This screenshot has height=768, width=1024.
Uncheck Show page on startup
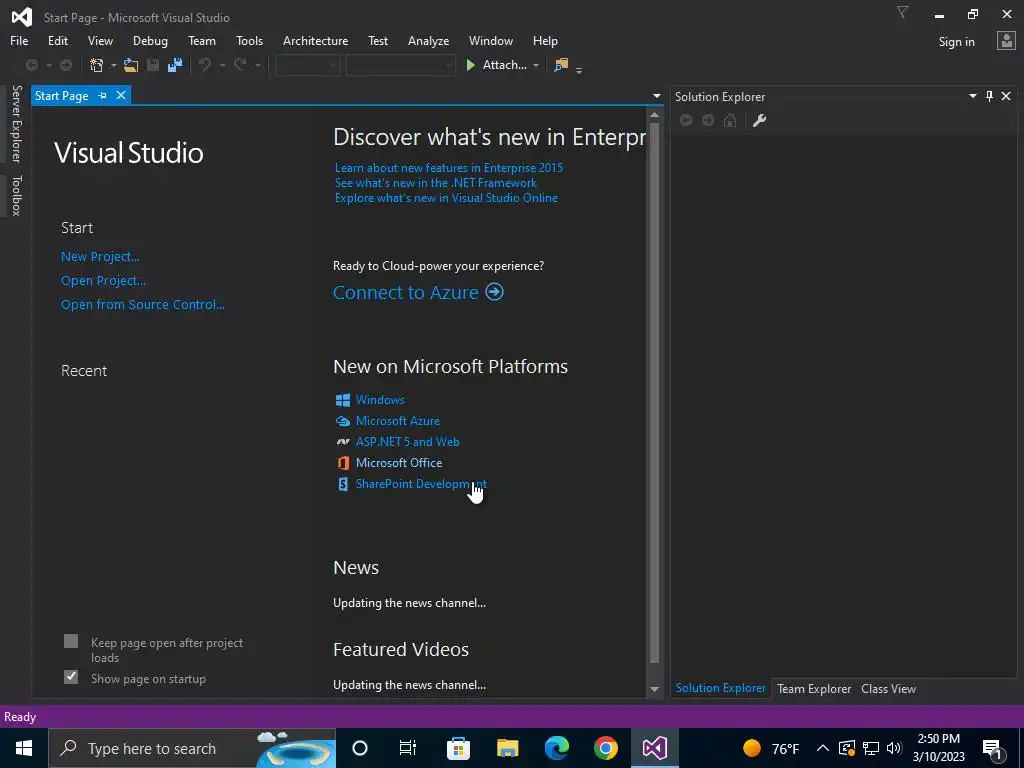71,677
